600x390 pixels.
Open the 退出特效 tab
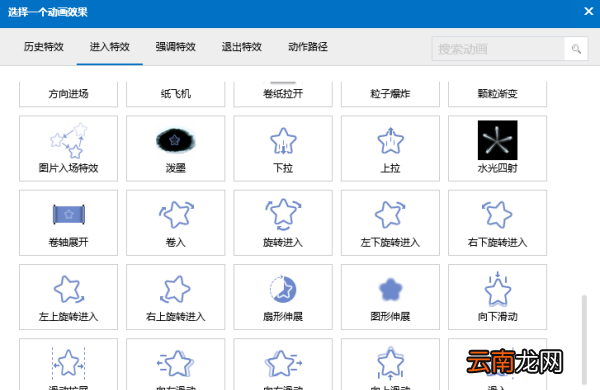tap(242, 47)
